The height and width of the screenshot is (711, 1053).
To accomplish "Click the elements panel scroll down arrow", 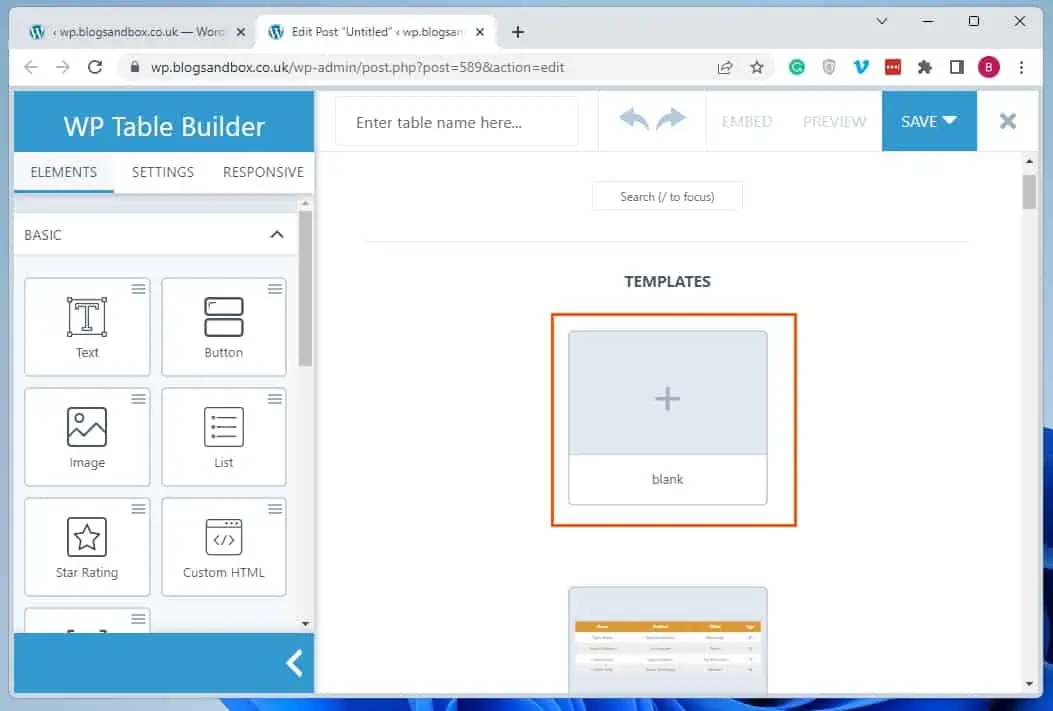I will point(306,624).
